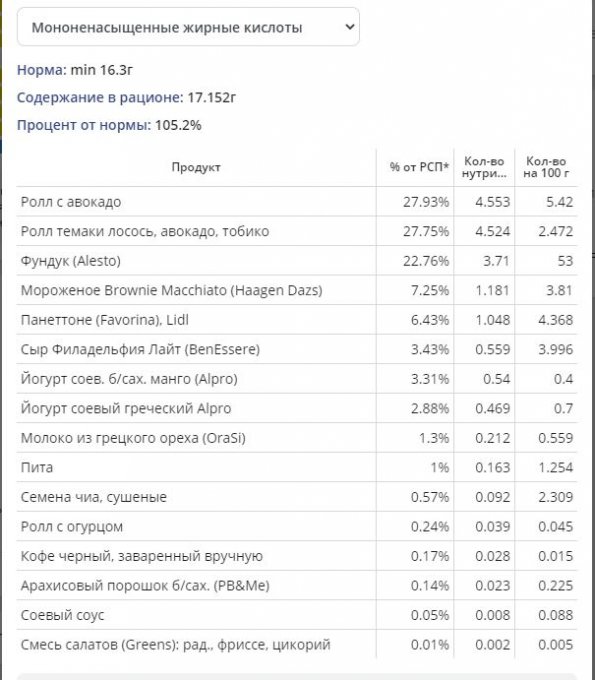Image resolution: width=595 pixels, height=680 pixels.
Task: Click the Семена чиа, сушеные row
Action: coord(297,497)
